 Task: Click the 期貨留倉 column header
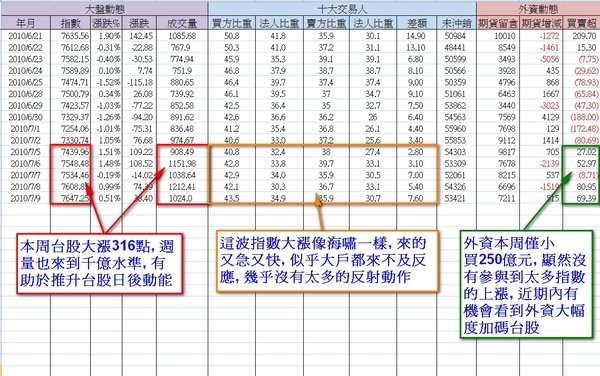[498, 23]
